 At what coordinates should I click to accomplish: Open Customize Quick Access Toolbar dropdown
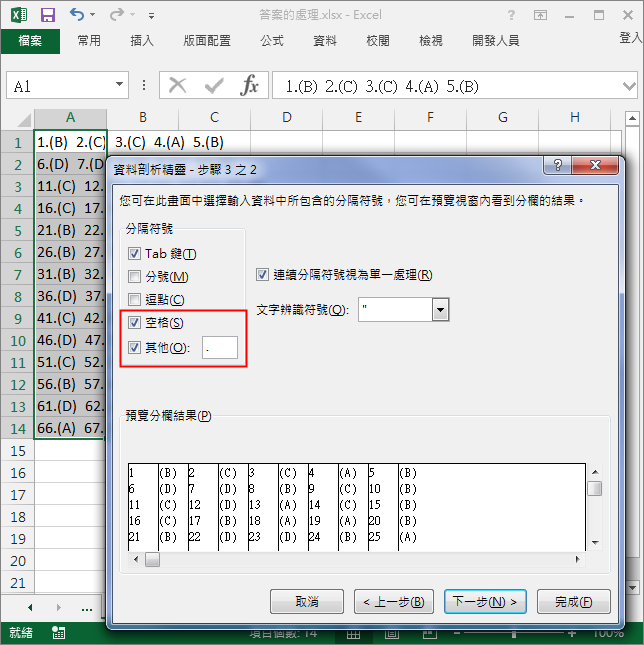(151, 16)
